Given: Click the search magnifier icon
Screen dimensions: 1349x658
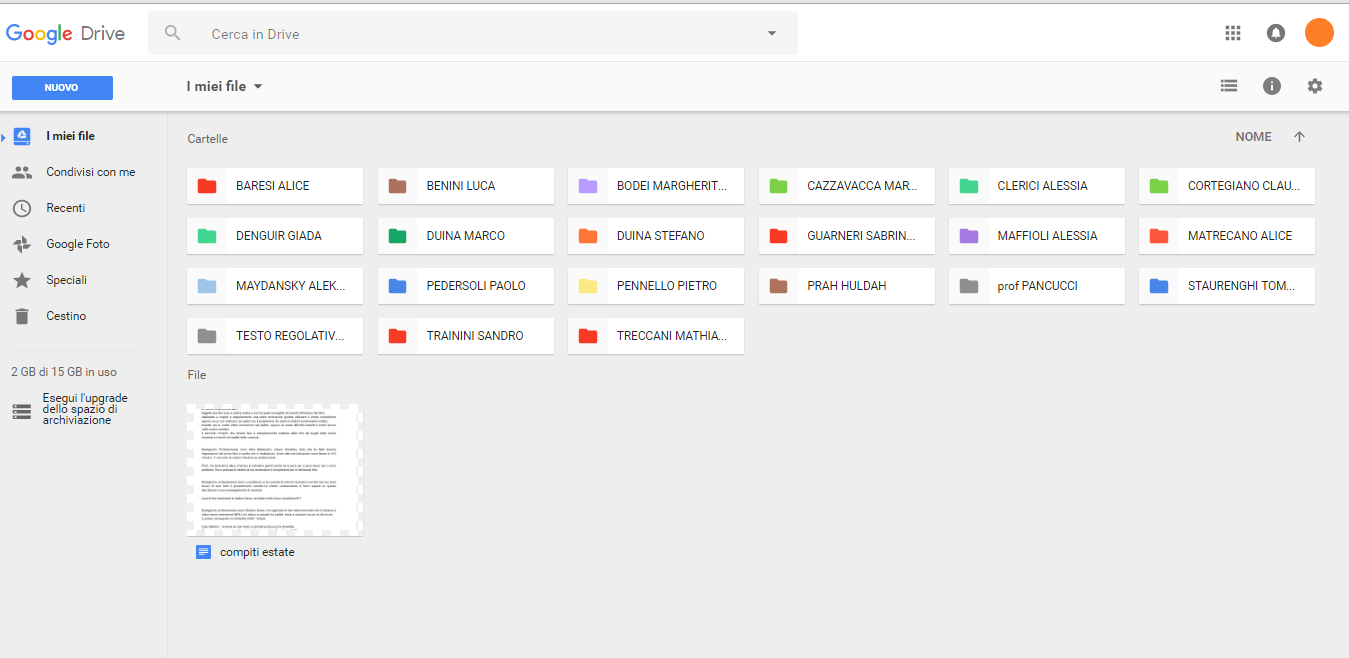Looking at the screenshot, I should 172,32.
